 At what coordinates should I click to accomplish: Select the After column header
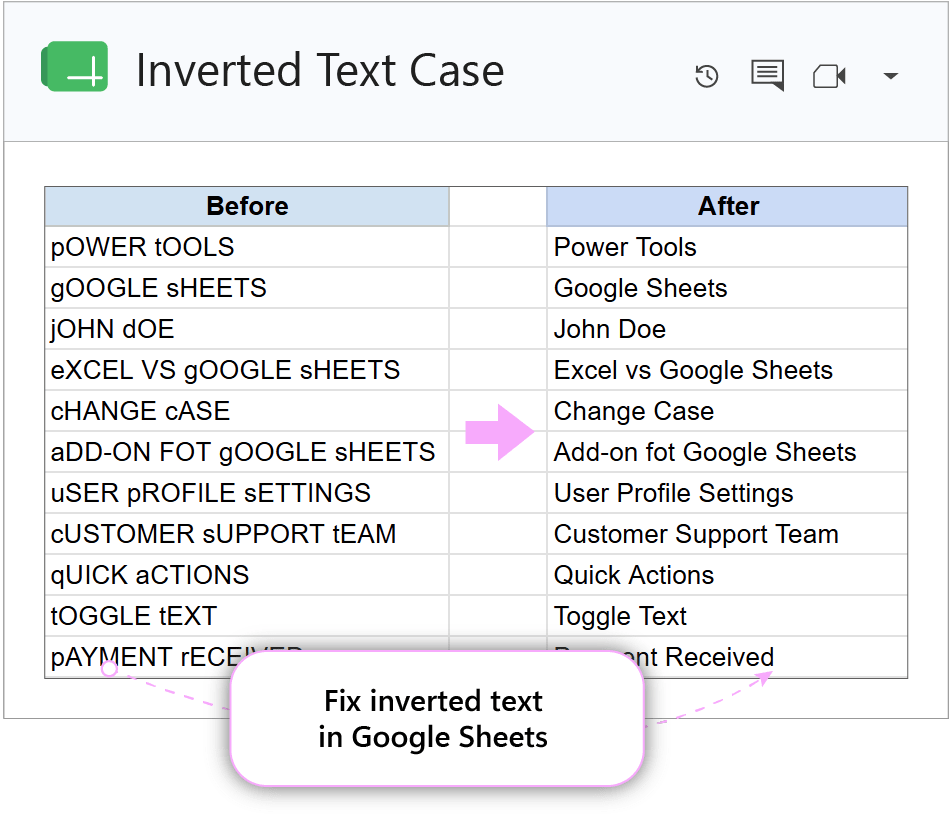coord(727,206)
